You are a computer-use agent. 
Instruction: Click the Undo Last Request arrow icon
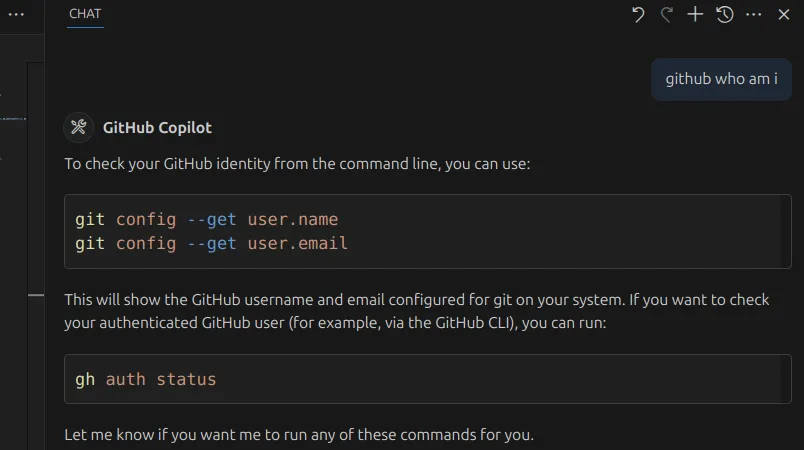(x=638, y=14)
